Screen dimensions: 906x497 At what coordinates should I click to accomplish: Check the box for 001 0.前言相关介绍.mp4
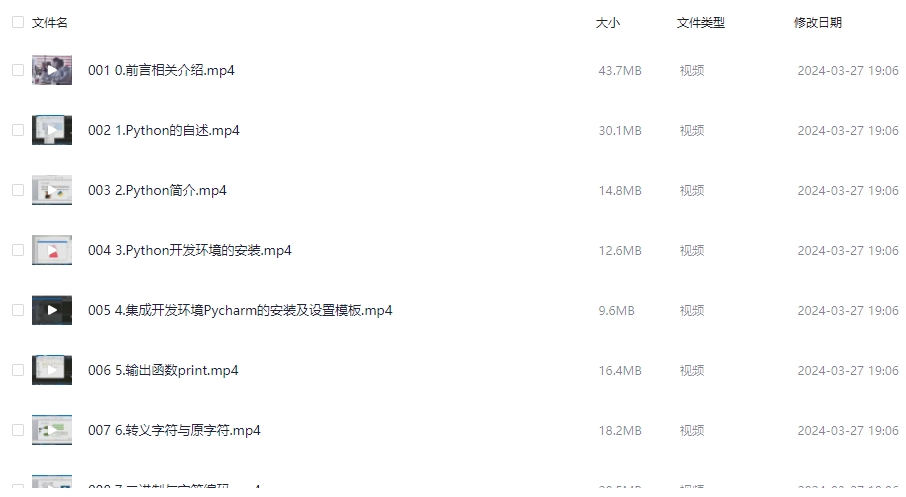18,70
